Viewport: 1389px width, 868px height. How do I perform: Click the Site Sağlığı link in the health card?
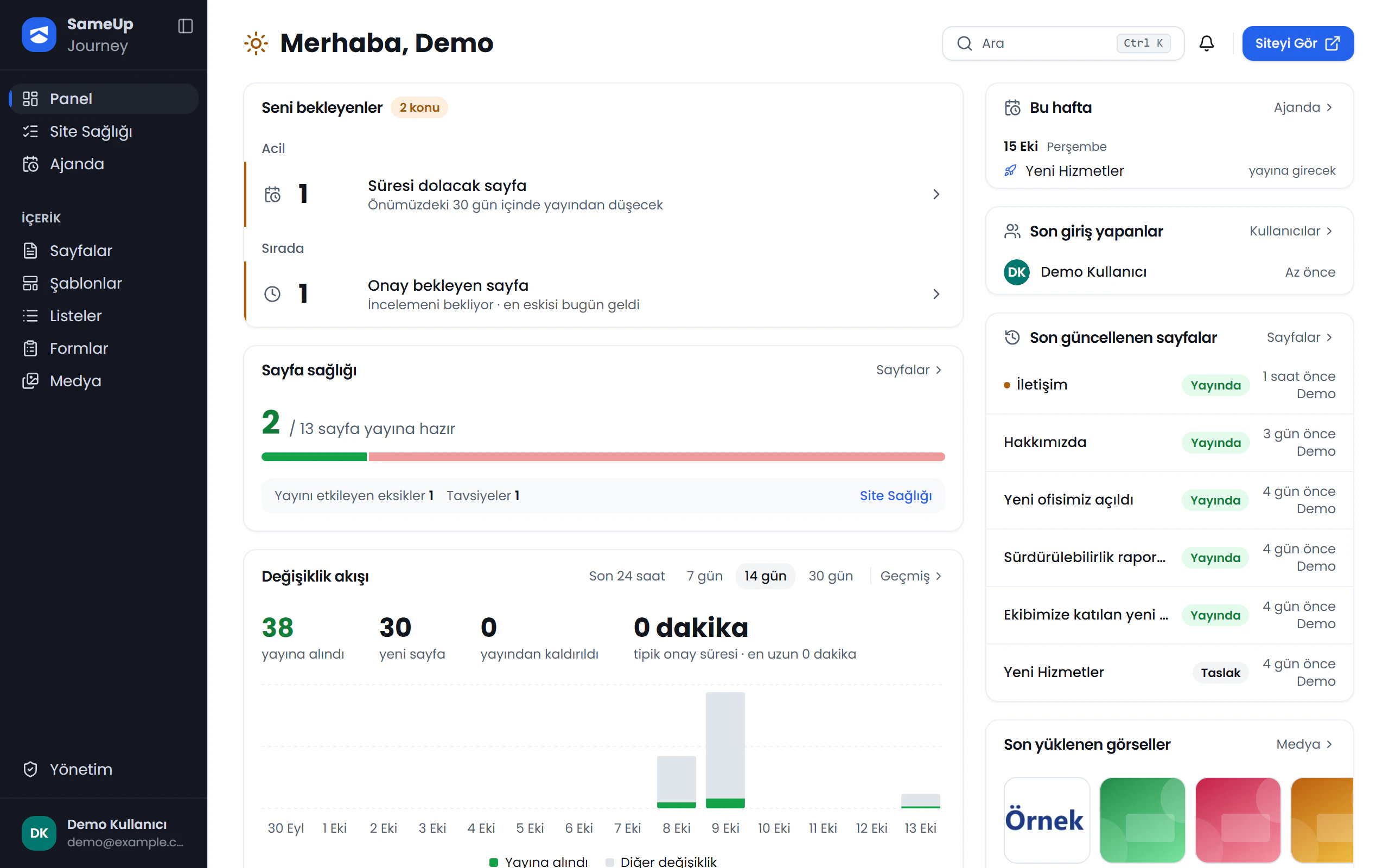tap(895, 496)
